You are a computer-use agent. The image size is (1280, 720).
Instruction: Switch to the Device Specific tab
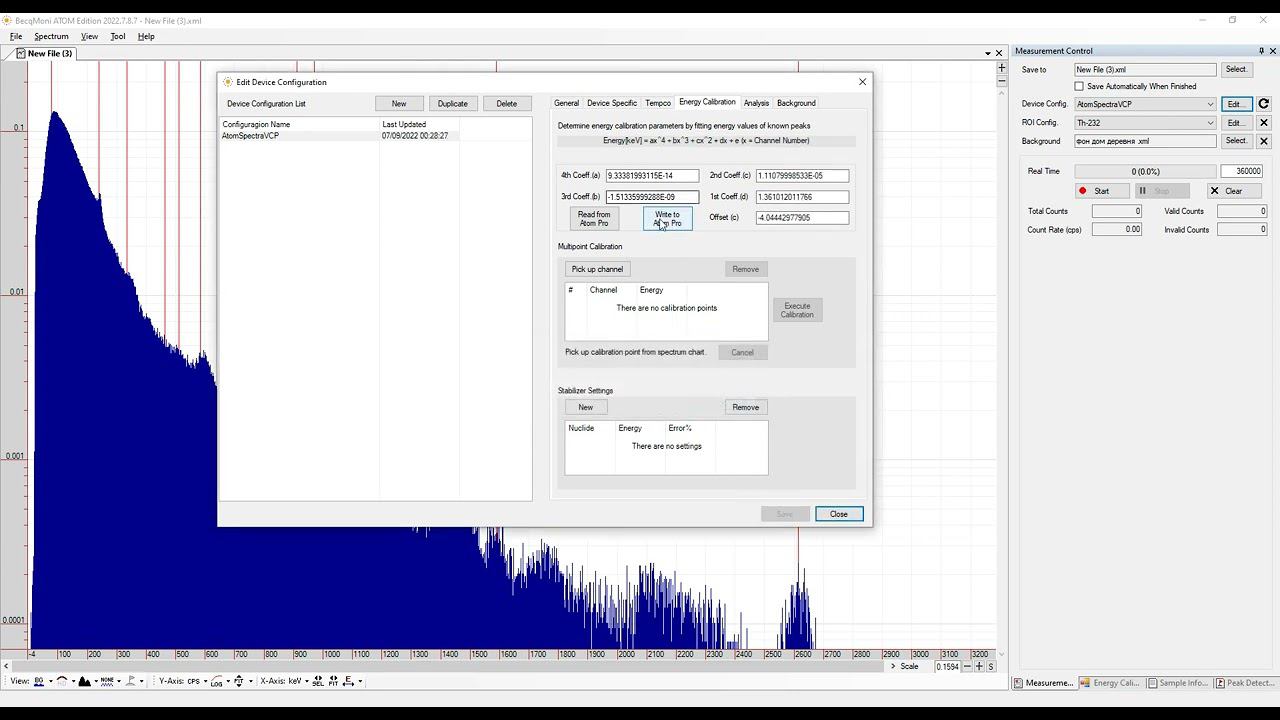click(612, 103)
